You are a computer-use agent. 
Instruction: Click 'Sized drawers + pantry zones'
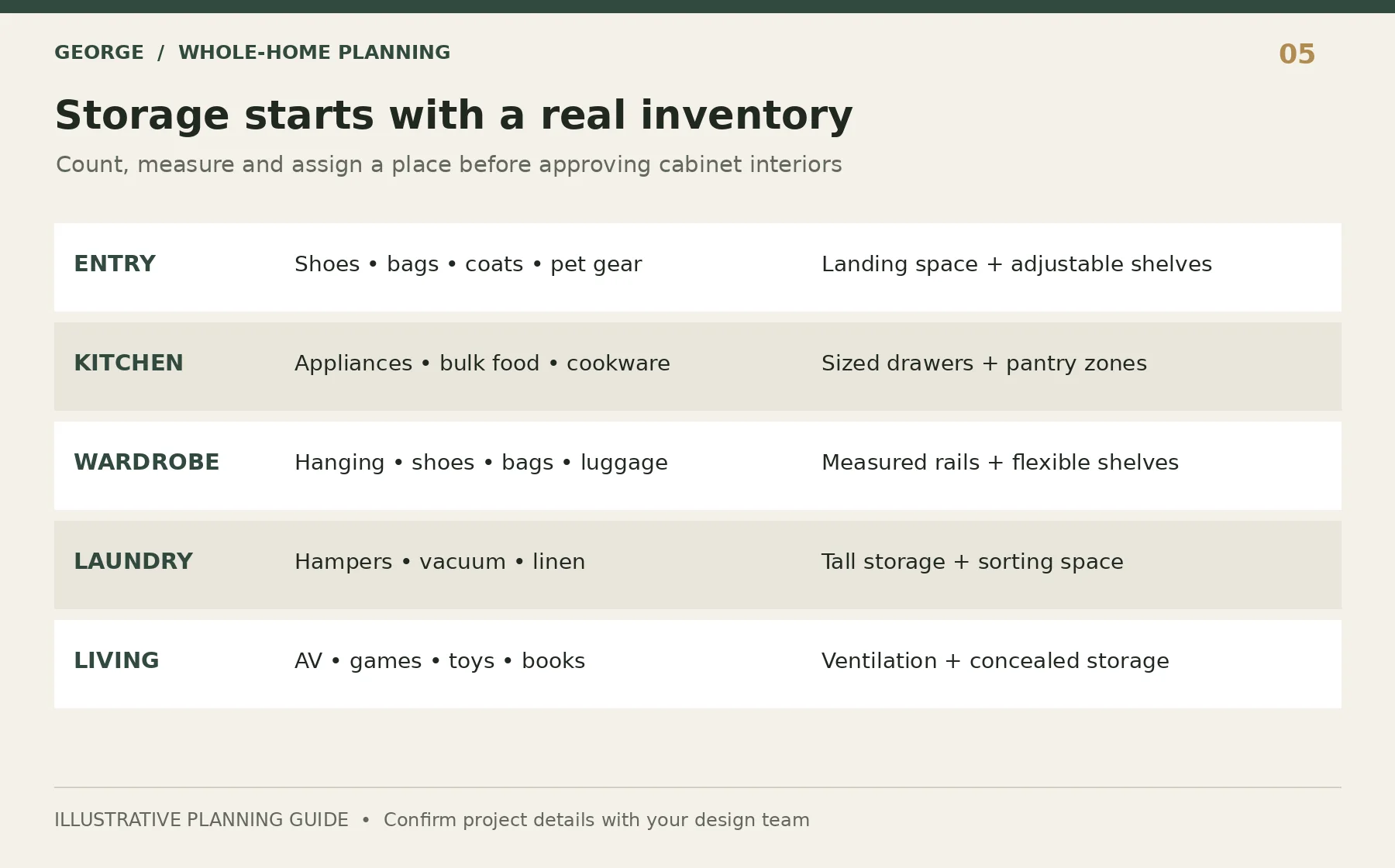(984, 363)
